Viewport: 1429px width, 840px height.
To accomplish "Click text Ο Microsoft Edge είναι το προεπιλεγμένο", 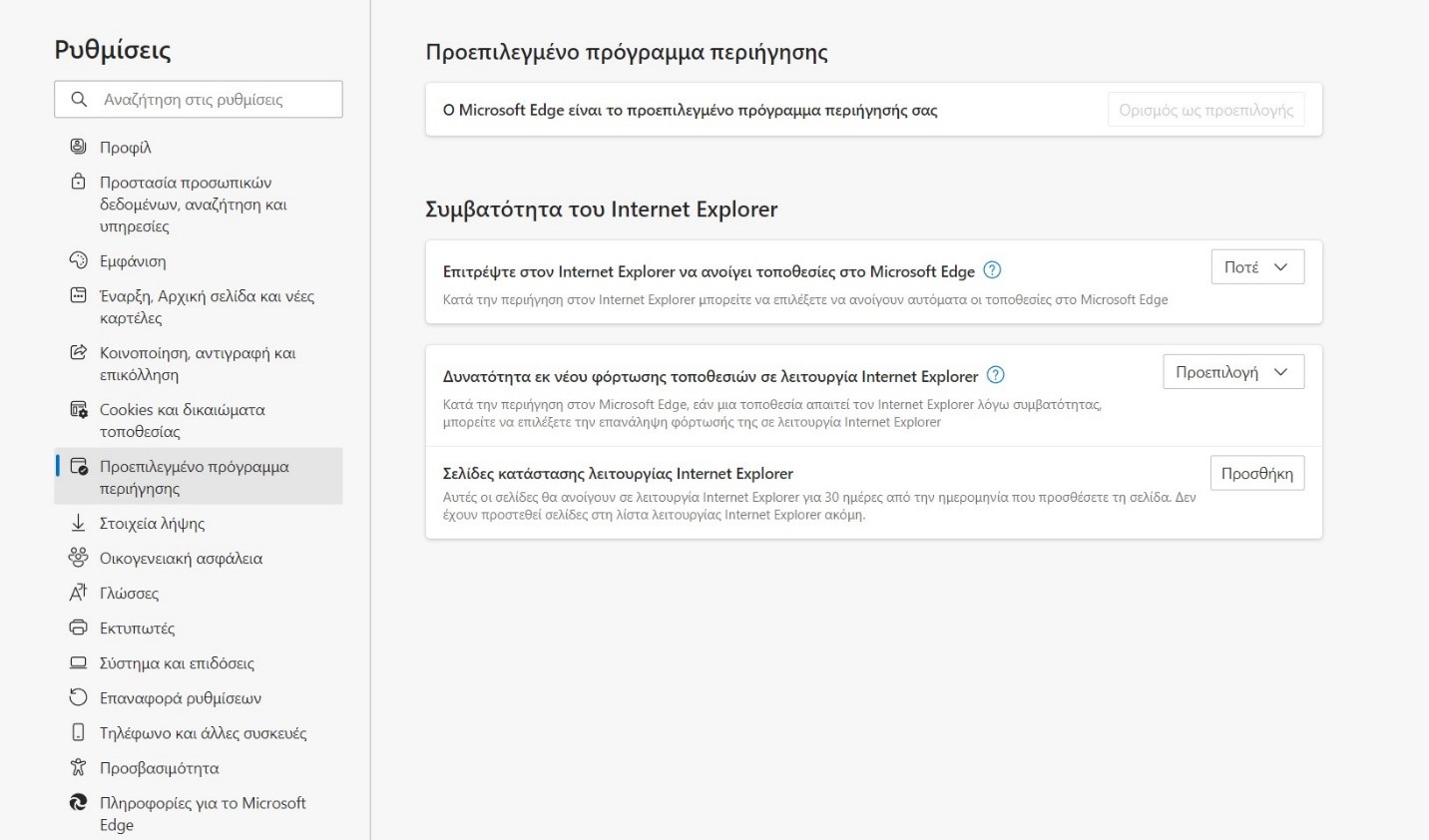I will pyautogui.click(x=691, y=111).
